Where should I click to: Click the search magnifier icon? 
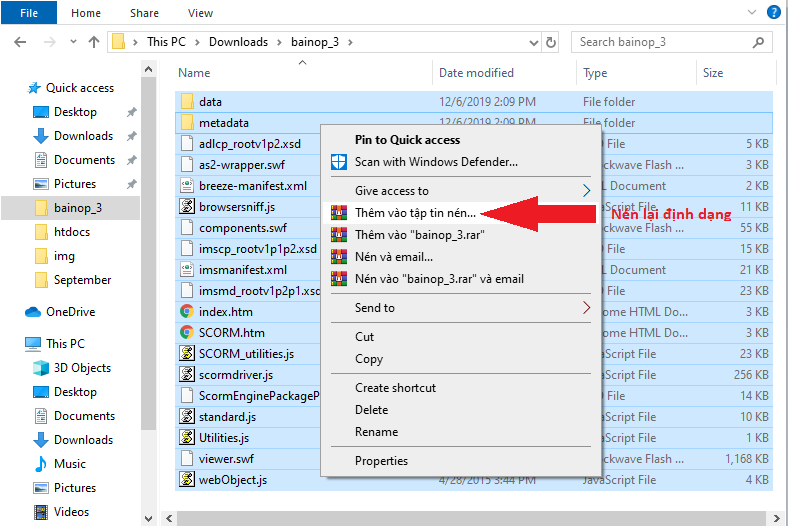point(758,42)
